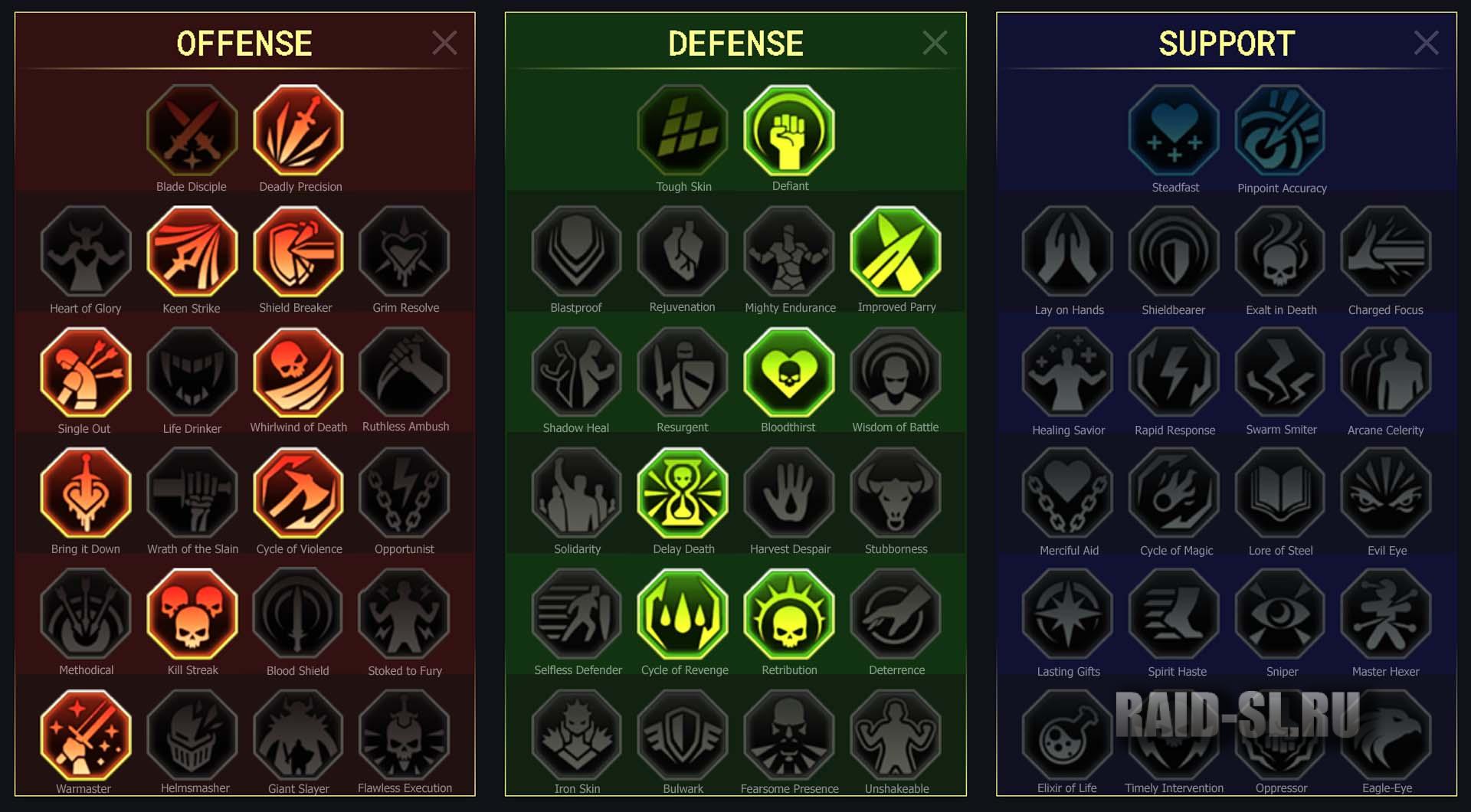The height and width of the screenshot is (812, 1471).
Task: Click the Retribution skull mastery
Action: (x=789, y=614)
